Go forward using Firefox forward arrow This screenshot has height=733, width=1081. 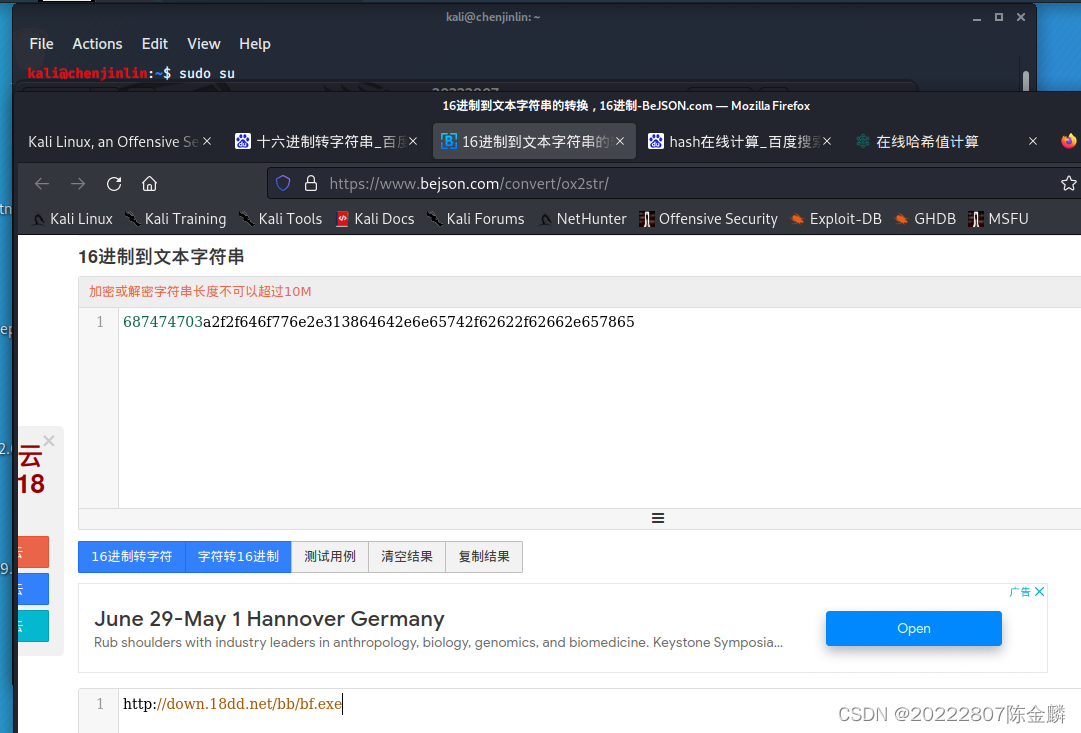pos(78,183)
